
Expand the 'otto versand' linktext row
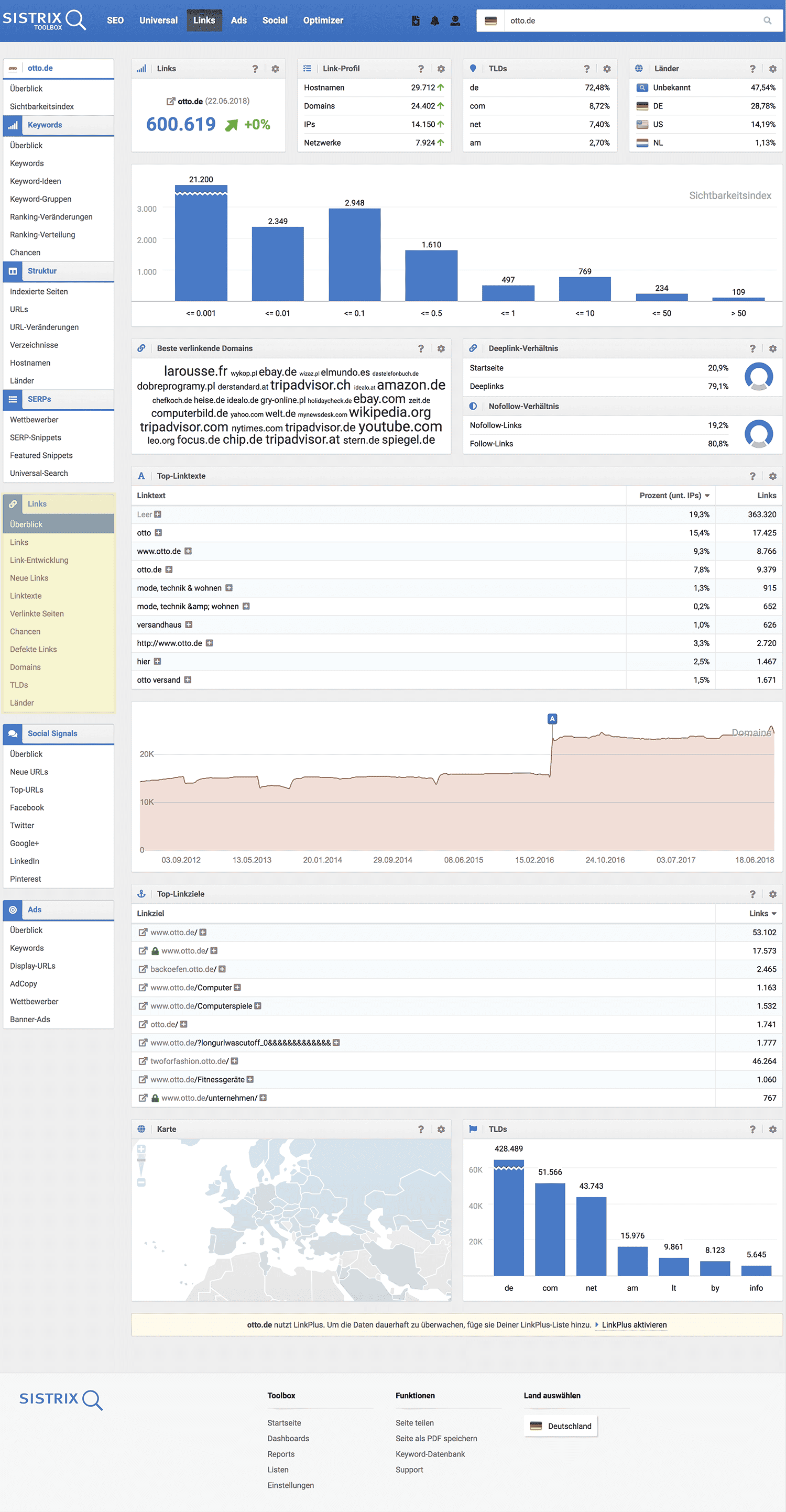tap(188, 680)
